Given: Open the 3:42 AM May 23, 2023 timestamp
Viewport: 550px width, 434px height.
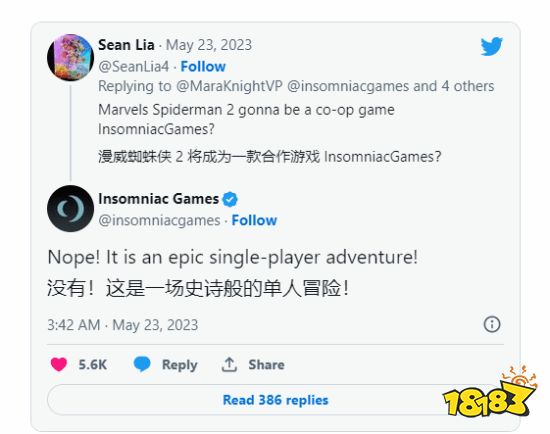Looking at the screenshot, I should pyautogui.click(x=122, y=325).
